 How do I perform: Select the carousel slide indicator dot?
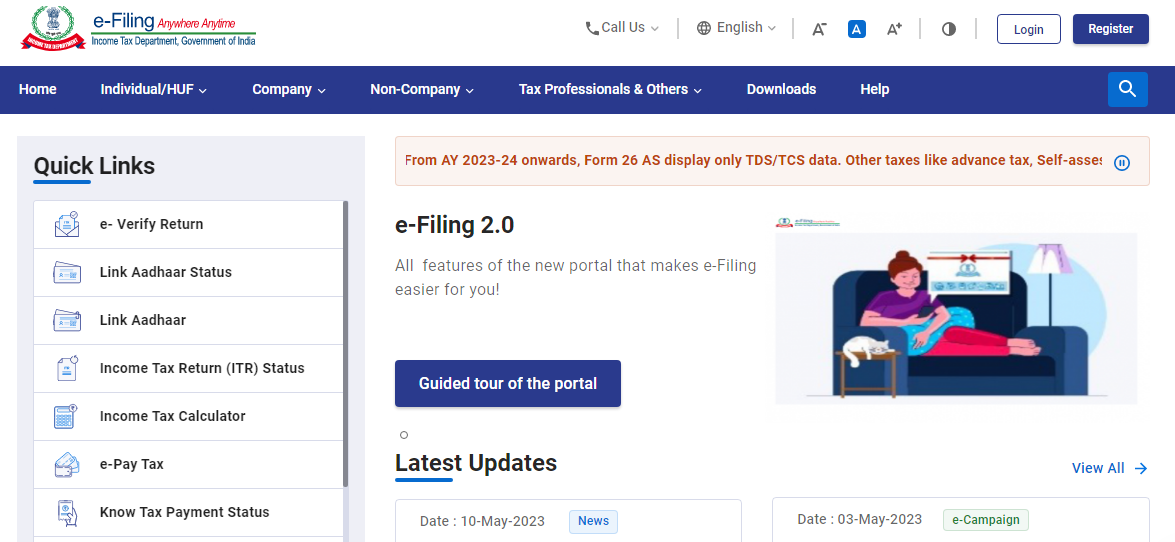(404, 435)
